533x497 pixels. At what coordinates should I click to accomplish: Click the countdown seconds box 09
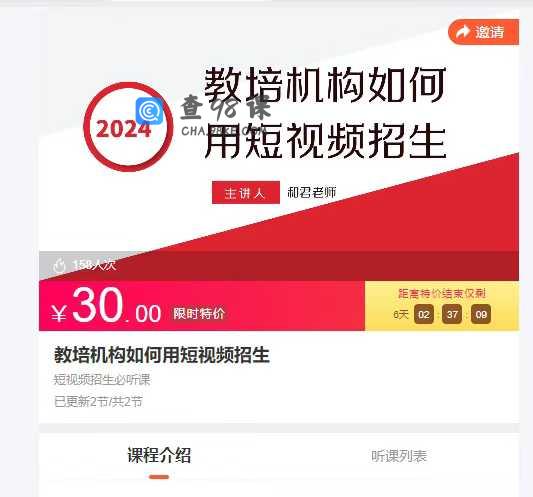click(x=481, y=314)
